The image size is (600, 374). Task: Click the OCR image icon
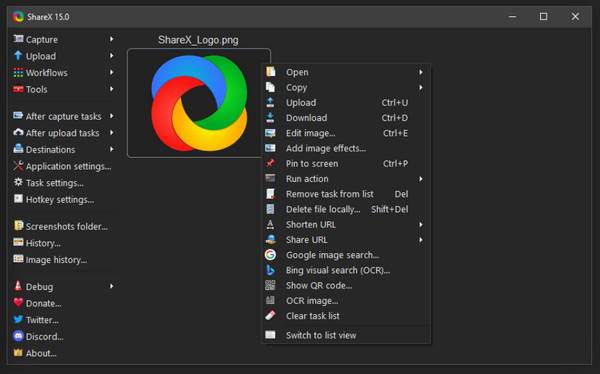click(x=270, y=300)
